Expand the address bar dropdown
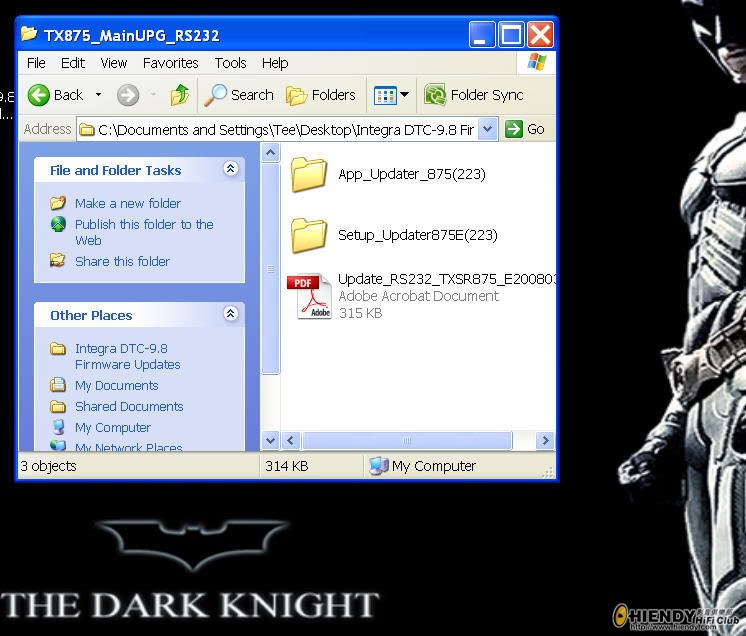Viewport: 746px width, 636px height. [x=488, y=129]
